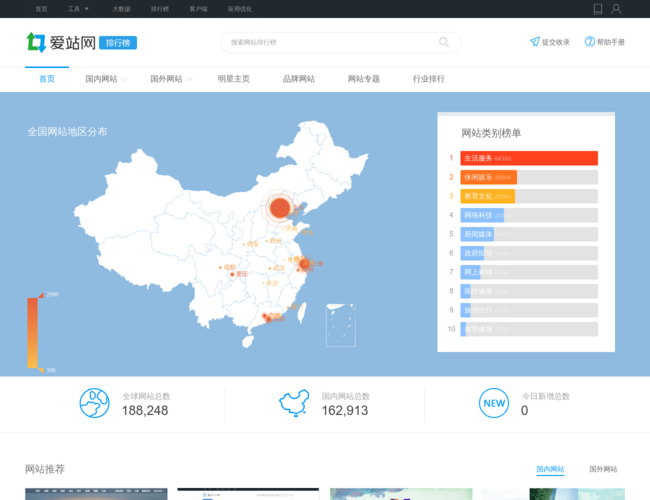Click the search magnifier icon
This screenshot has height=500, width=650.
tap(444, 42)
